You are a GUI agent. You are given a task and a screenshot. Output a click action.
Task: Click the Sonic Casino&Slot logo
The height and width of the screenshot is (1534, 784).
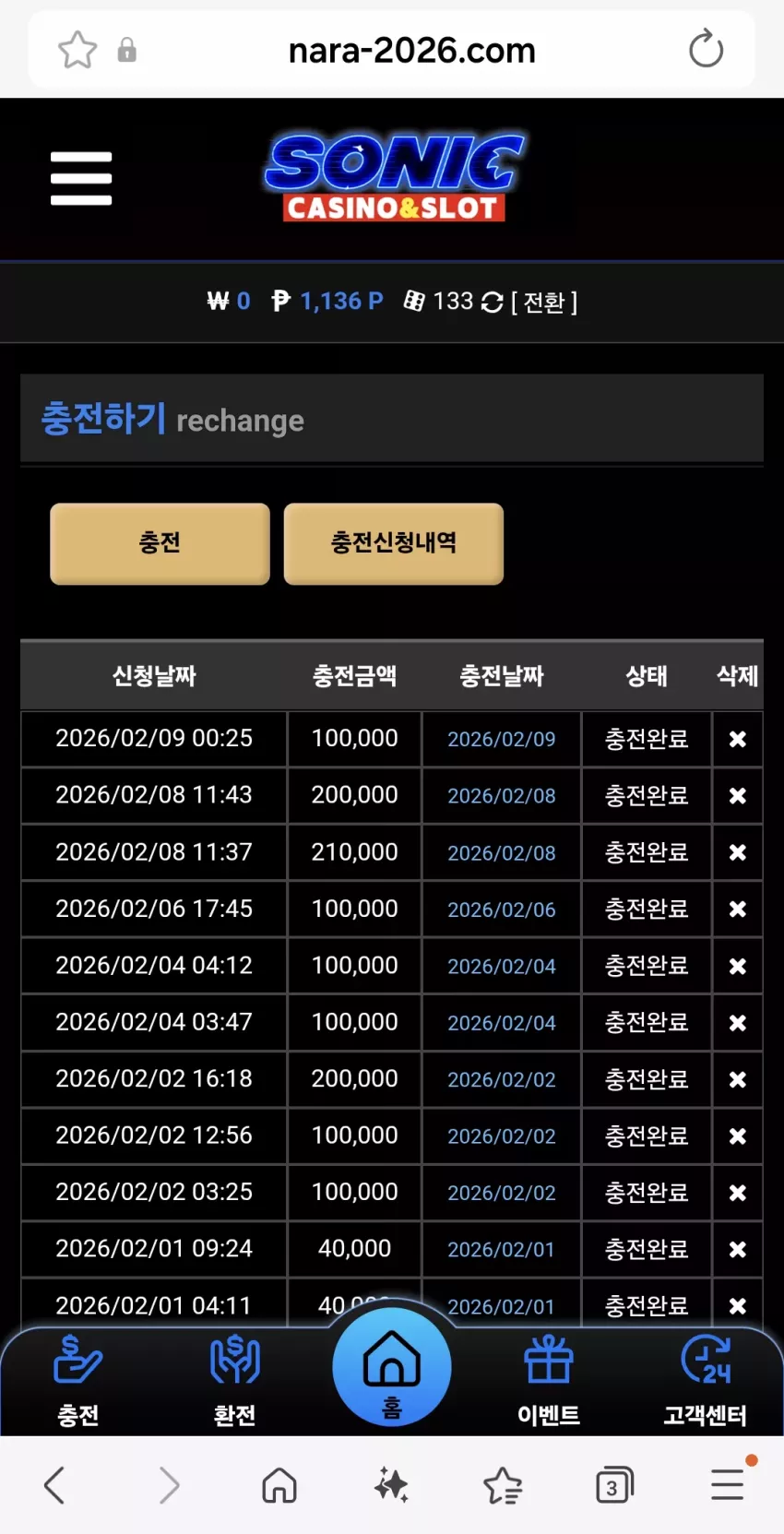[x=395, y=177]
